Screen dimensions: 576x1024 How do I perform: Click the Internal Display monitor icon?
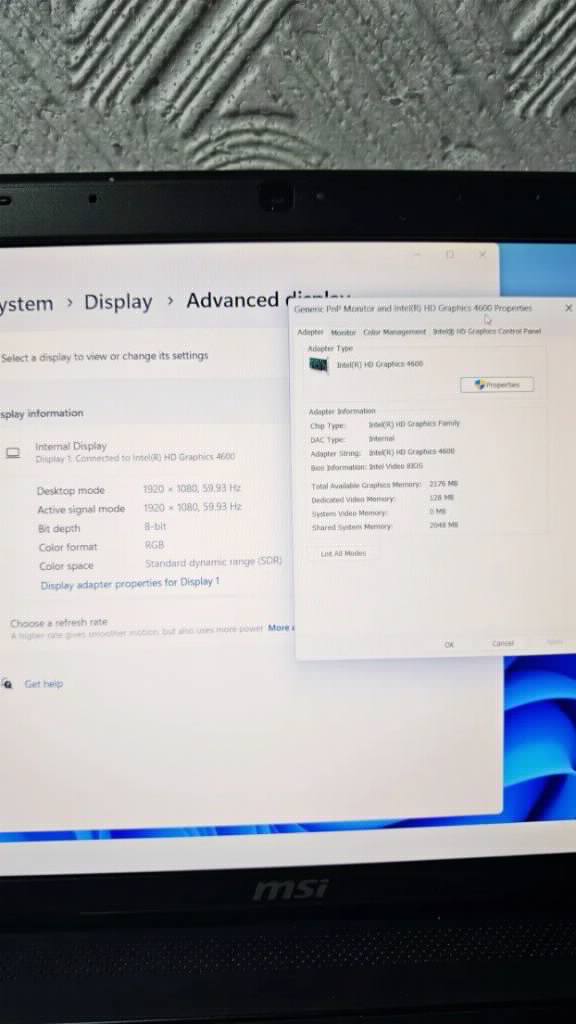(x=13, y=452)
